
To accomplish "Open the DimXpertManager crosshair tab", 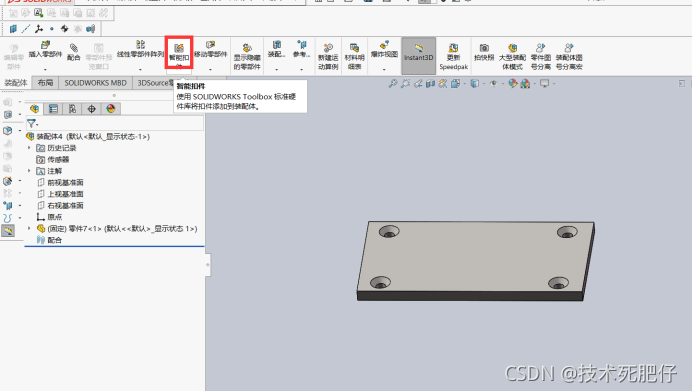I will (x=91, y=109).
